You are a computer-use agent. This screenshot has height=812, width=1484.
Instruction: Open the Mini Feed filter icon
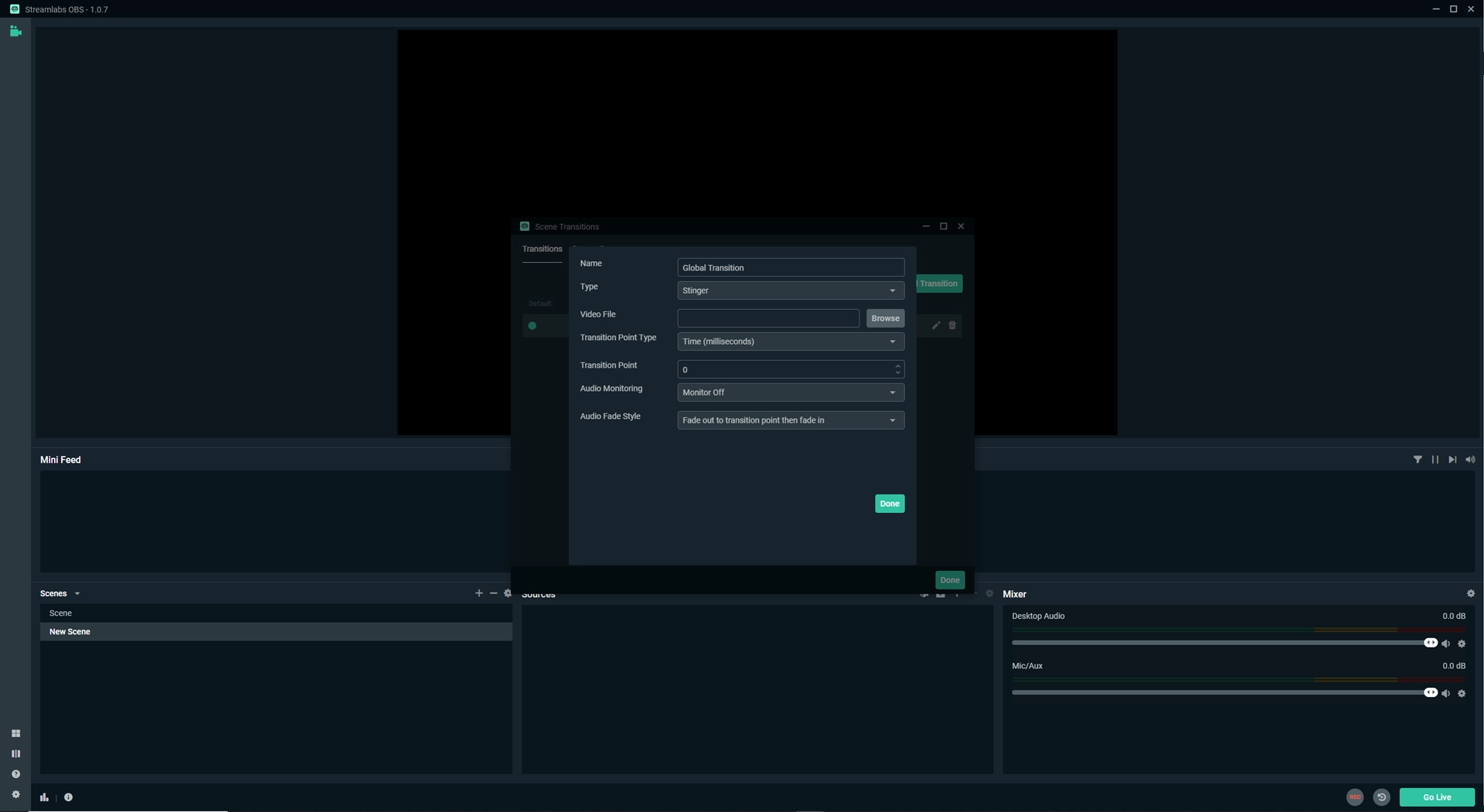[x=1418, y=459]
